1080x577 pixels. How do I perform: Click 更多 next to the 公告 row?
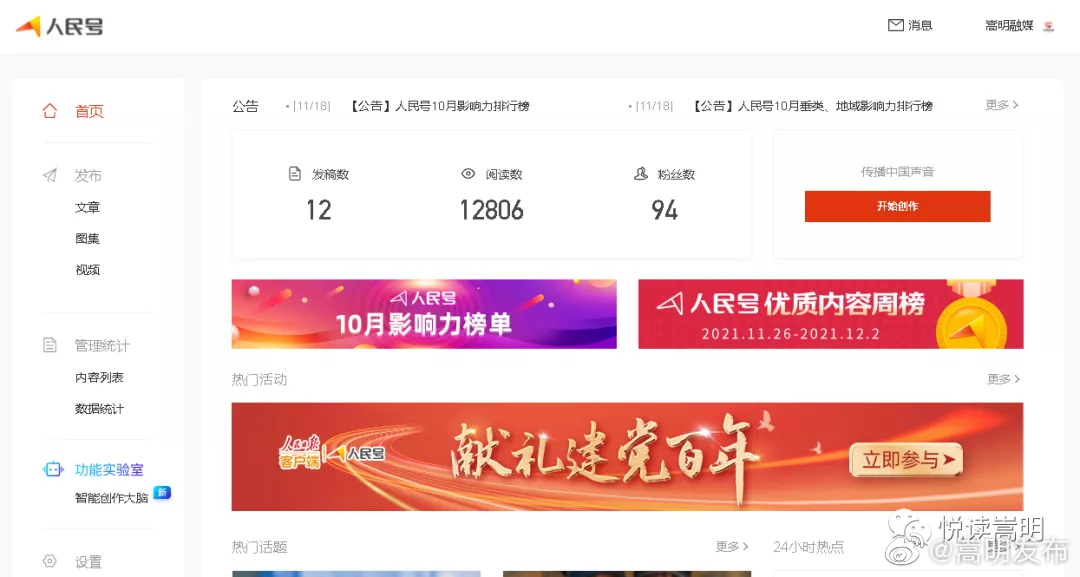point(1001,105)
